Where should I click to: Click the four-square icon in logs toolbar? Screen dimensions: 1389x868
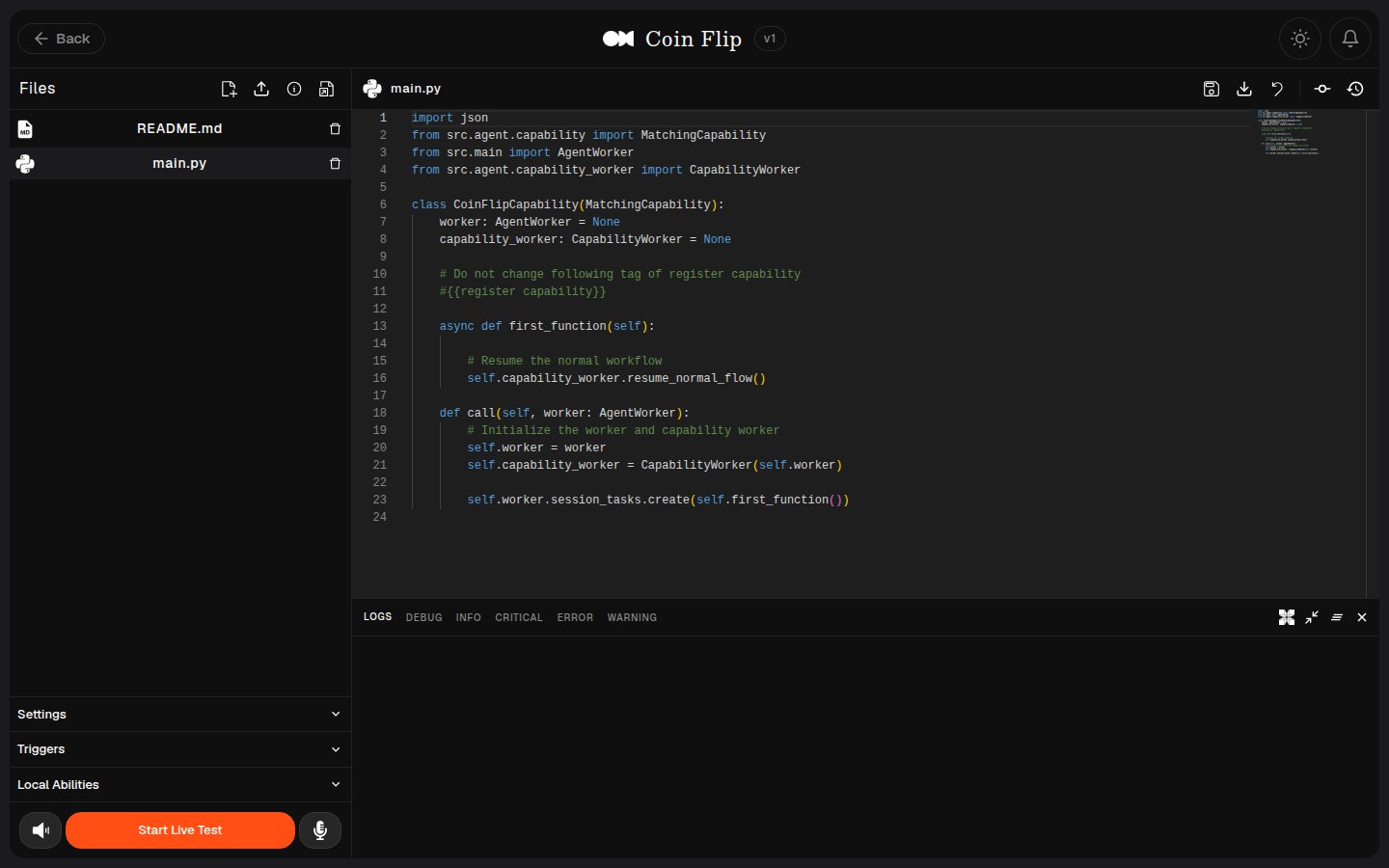(1287, 617)
